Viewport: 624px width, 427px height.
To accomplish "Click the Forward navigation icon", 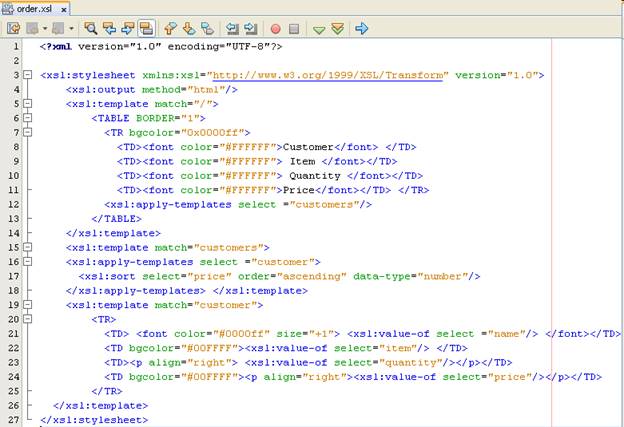I will (x=58, y=28).
